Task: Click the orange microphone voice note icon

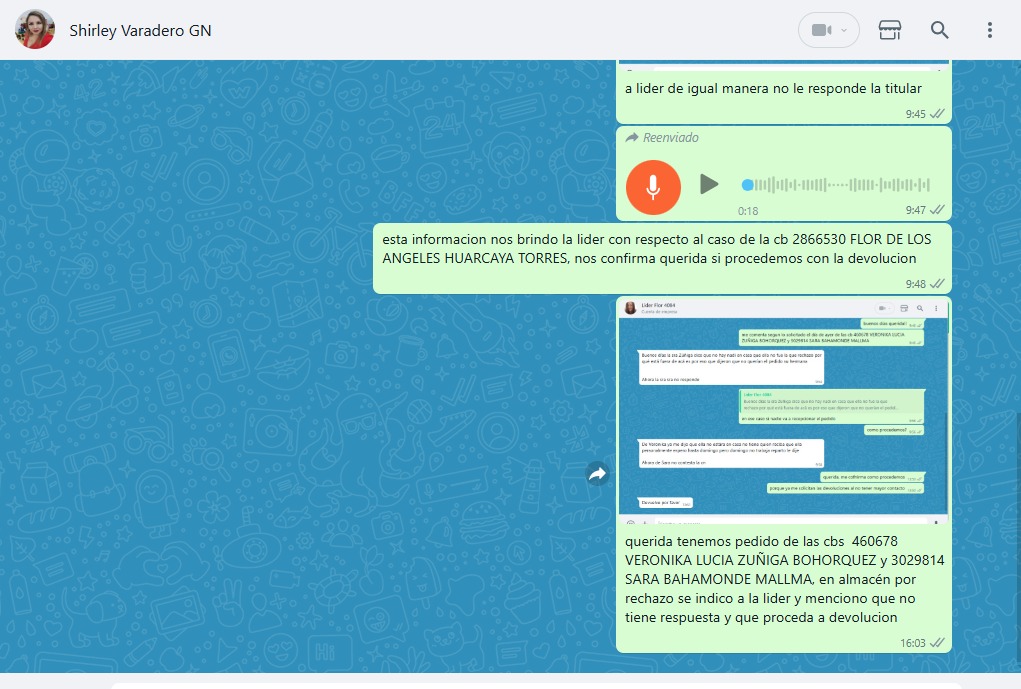Action: pos(653,187)
